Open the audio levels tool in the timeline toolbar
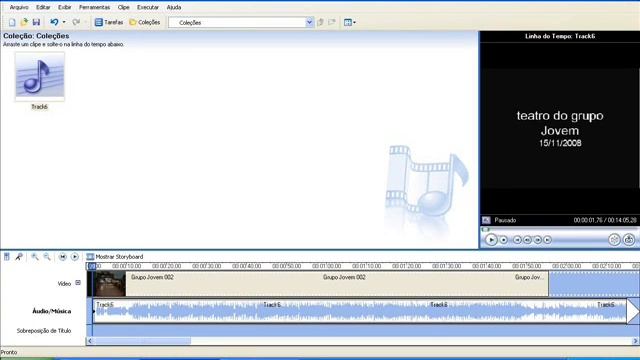This screenshot has width=640, height=360. coord(7,257)
